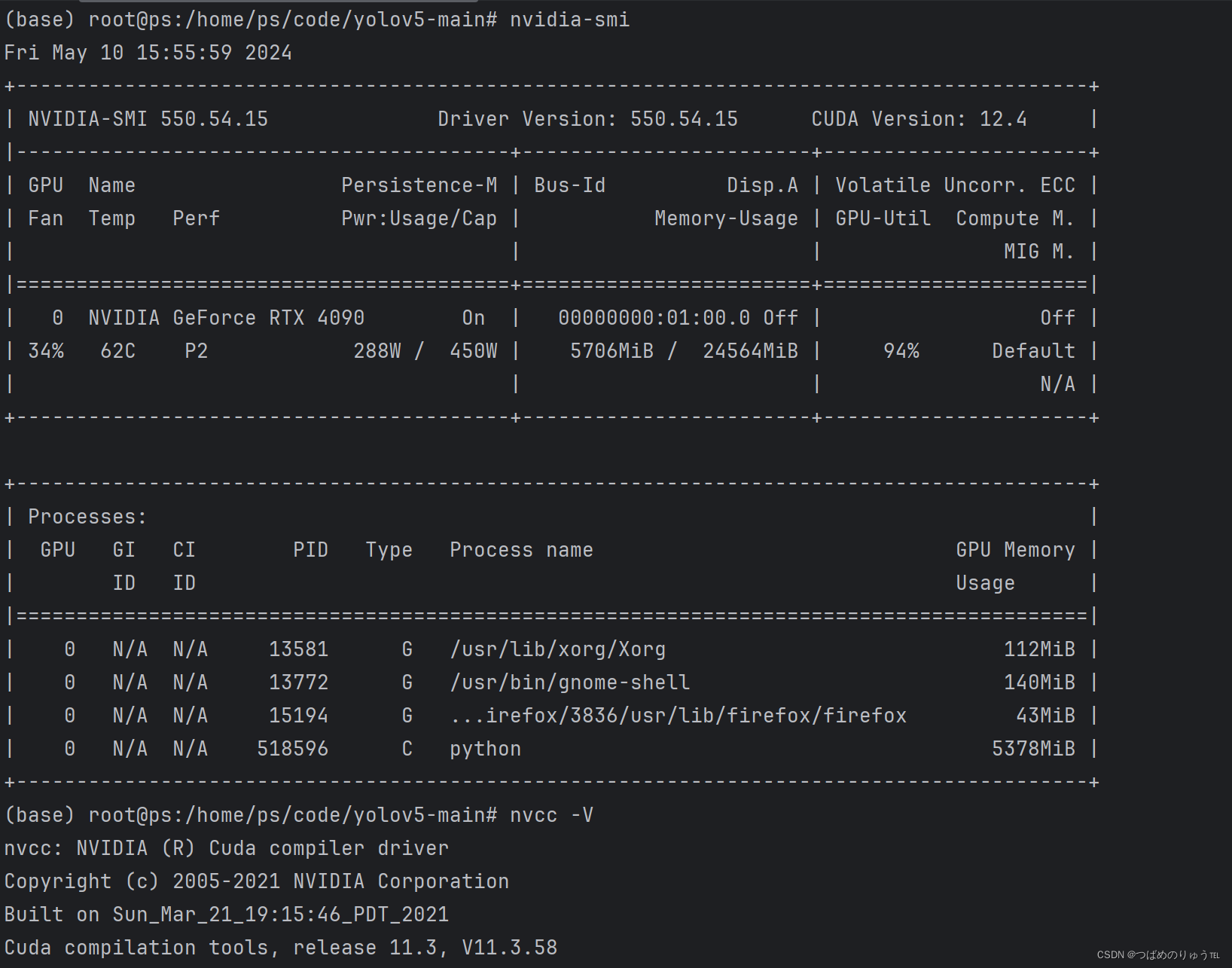Screen dimensions: 1232x968
Task: Click the 'PID' column header
Action: [x=311, y=550]
